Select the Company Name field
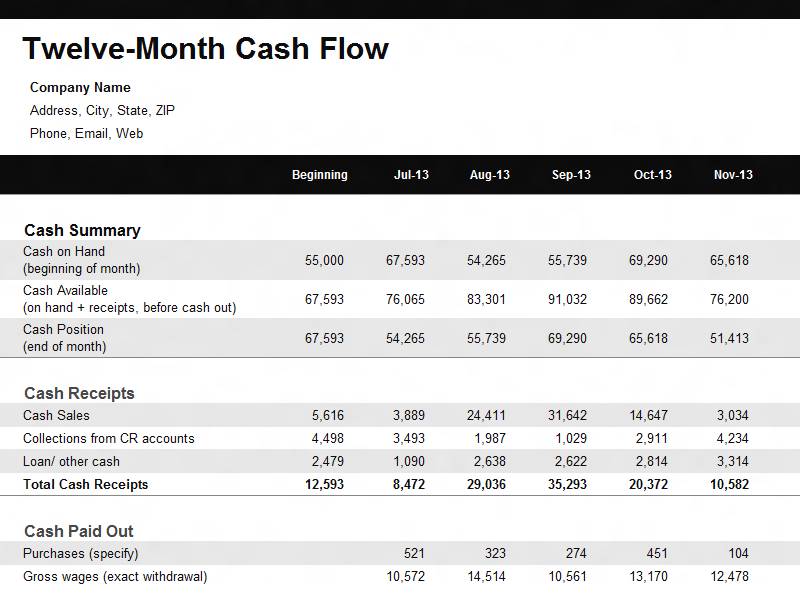The width and height of the screenshot is (800, 600). 80,88
